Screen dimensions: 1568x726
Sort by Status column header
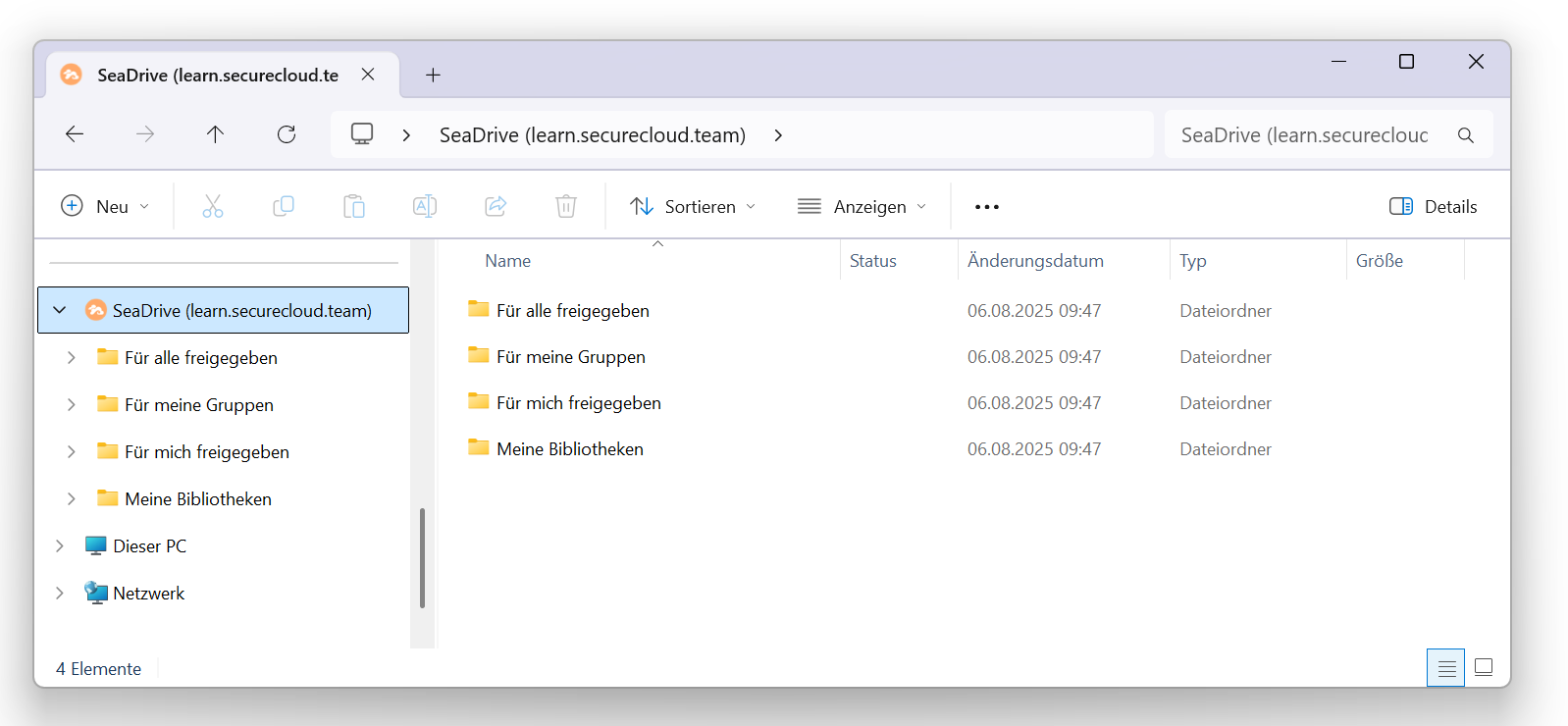pyautogui.click(x=873, y=261)
